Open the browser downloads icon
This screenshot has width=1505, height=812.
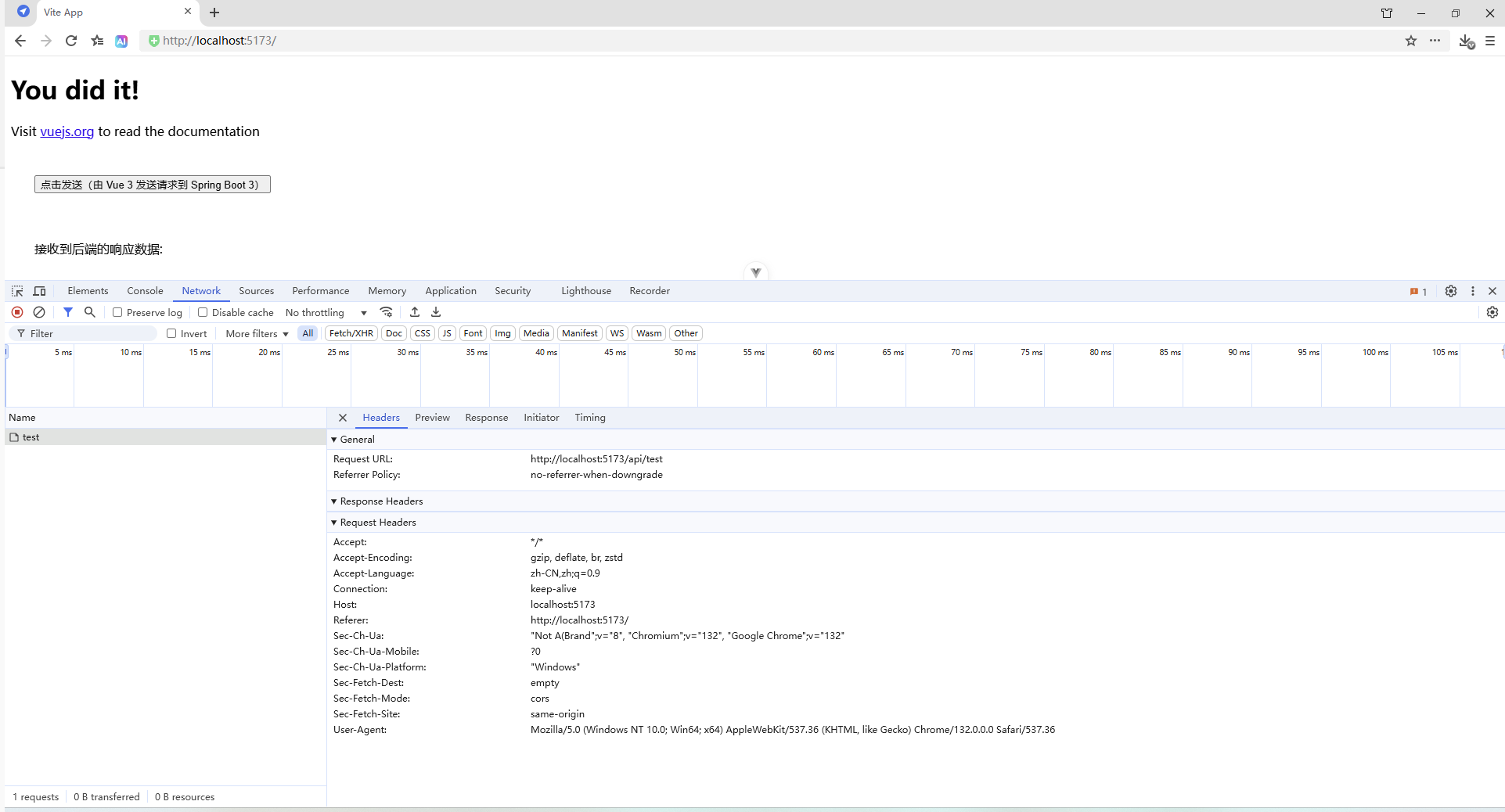[1467, 41]
